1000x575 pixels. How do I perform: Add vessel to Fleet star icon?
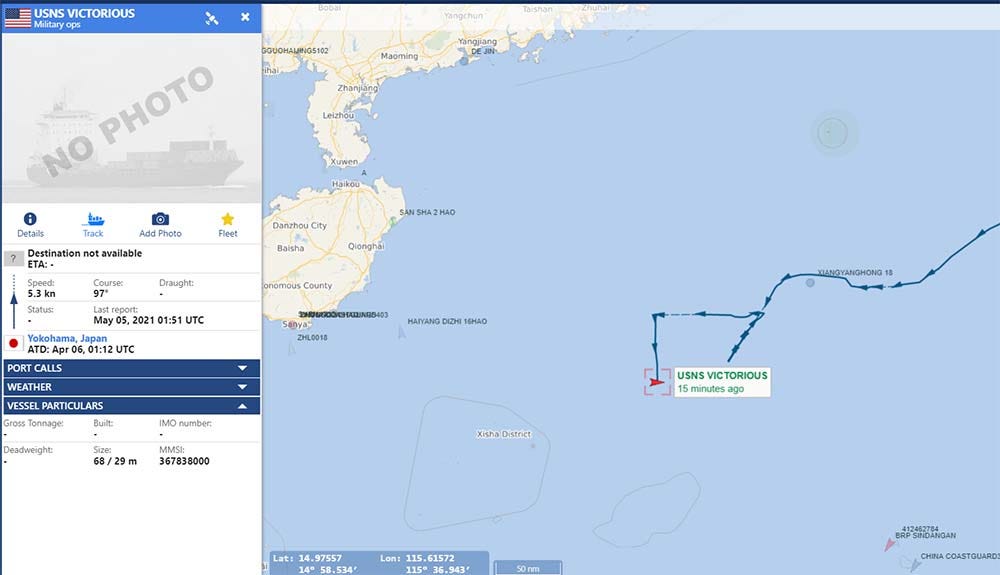coord(228,219)
